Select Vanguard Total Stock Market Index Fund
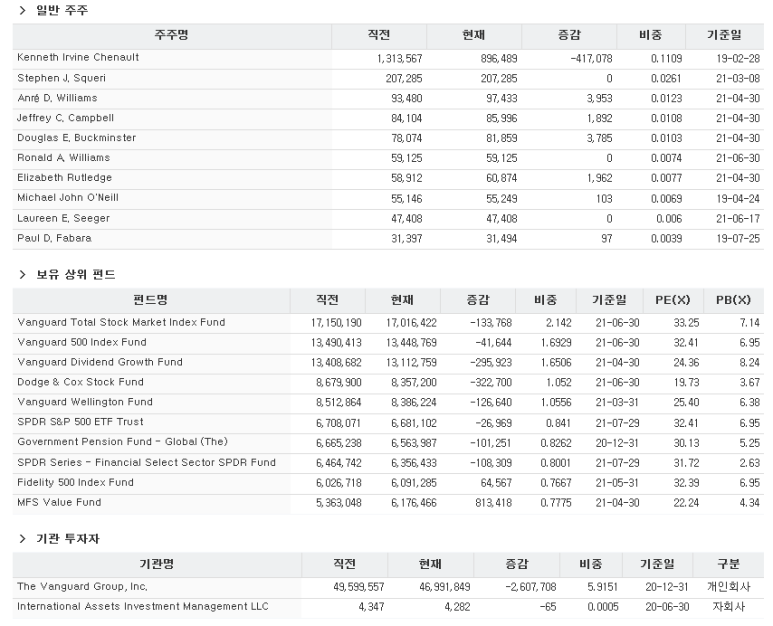The height and width of the screenshot is (626, 773). [121, 322]
